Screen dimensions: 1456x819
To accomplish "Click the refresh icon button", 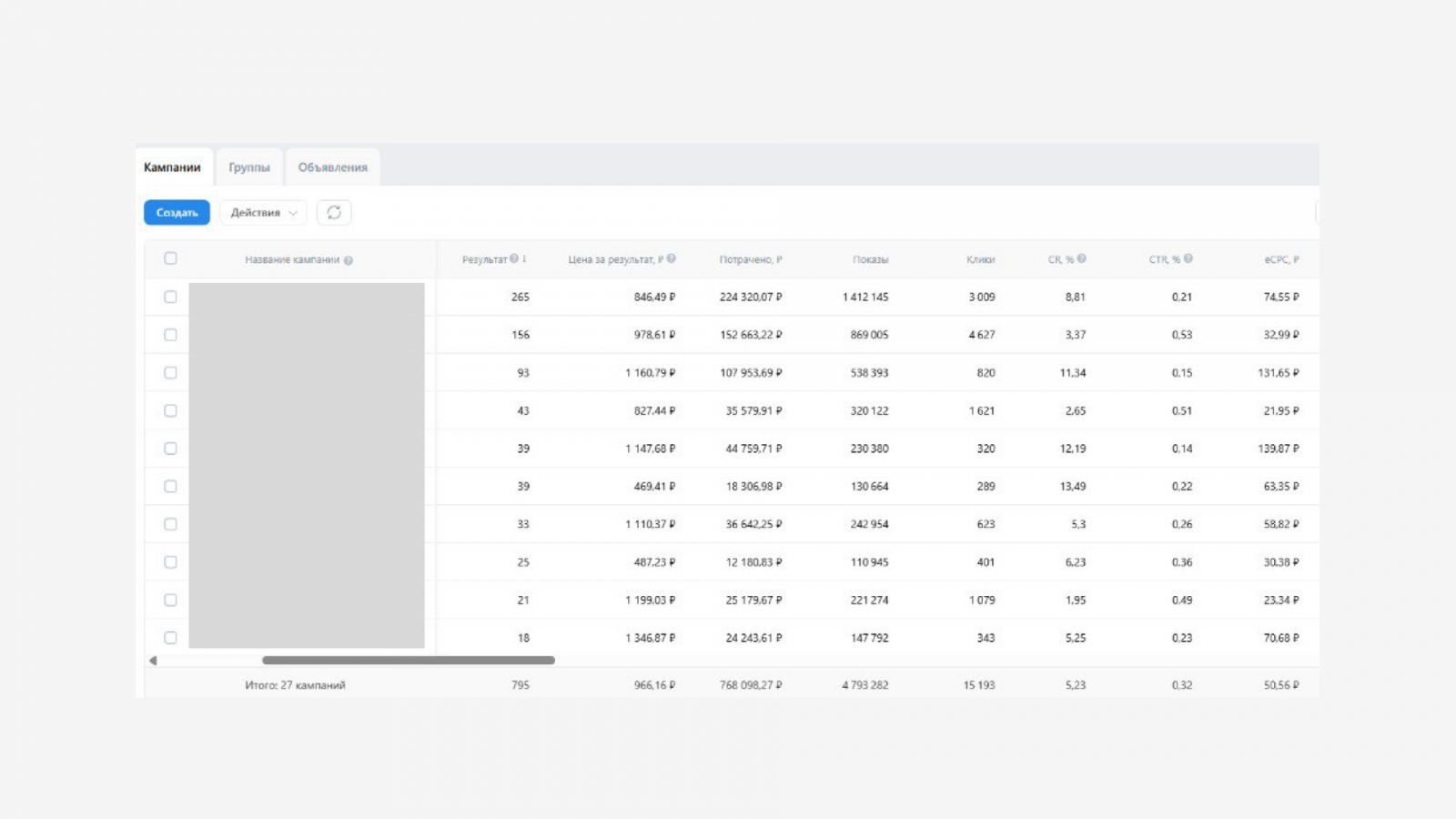I will (x=334, y=212).
